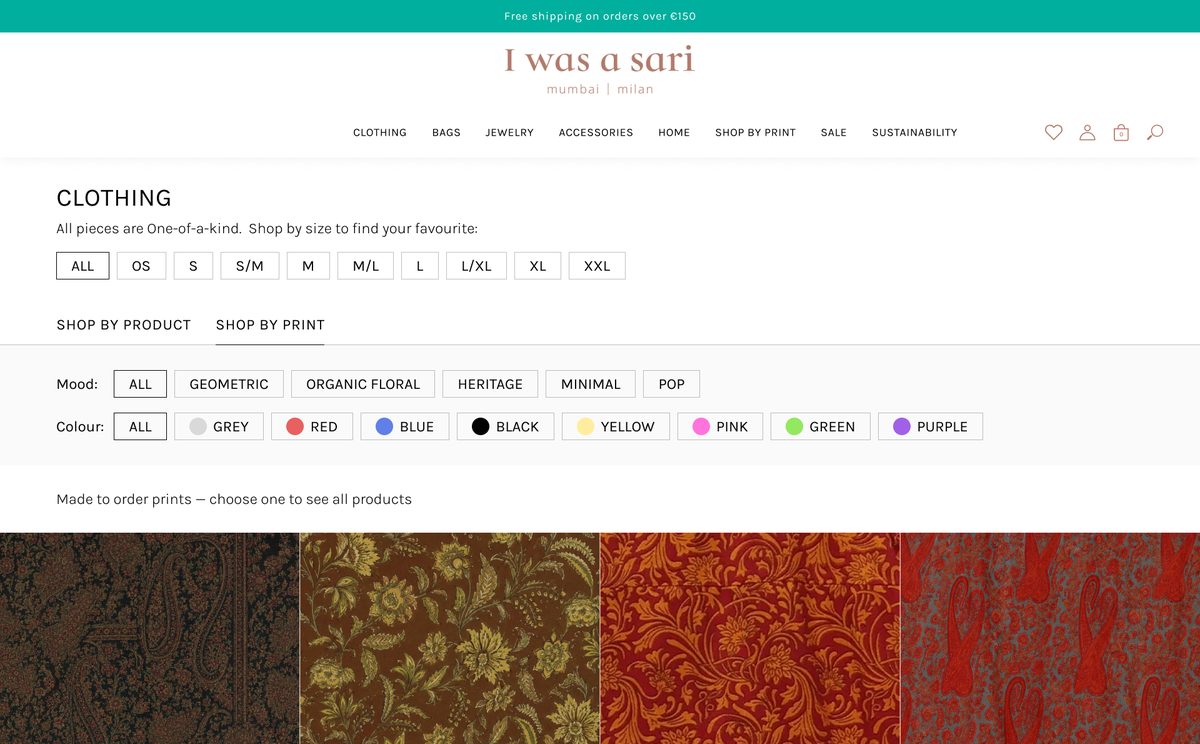Viewport: 1200px width, 744px height.
Task: Choose the Heritage mood
Action: pos(490,384)
